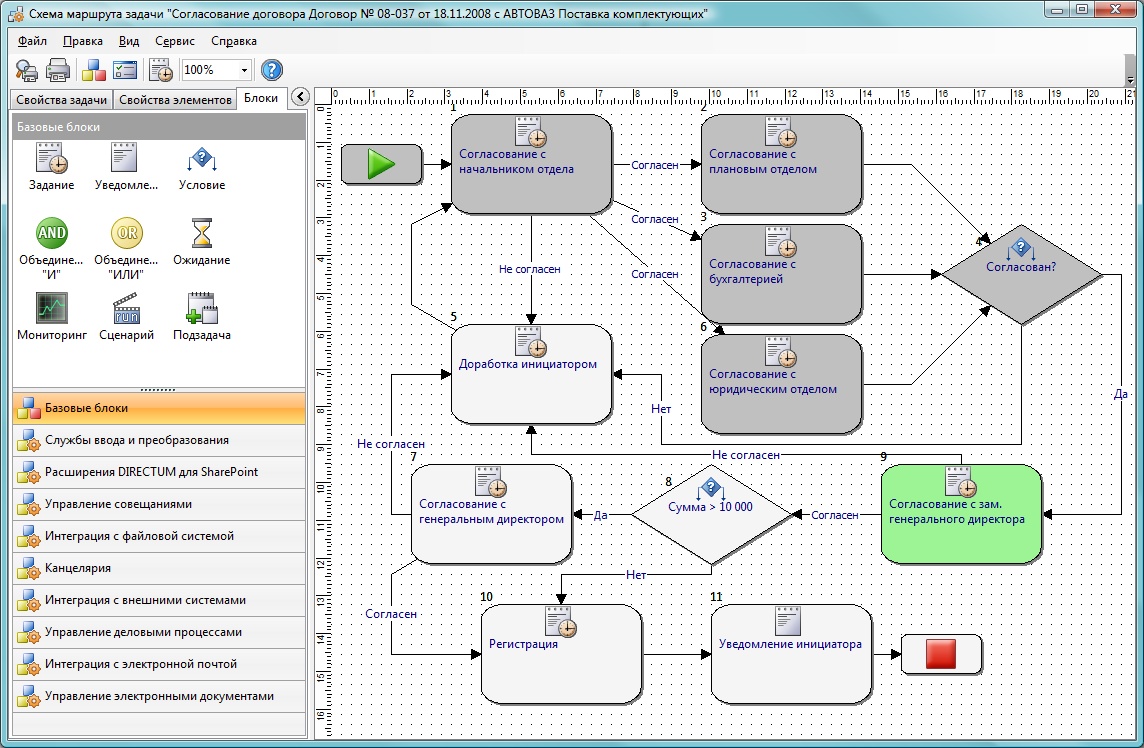
Task: Expand Управление электронными документами group
Action: tap(159, 696)
